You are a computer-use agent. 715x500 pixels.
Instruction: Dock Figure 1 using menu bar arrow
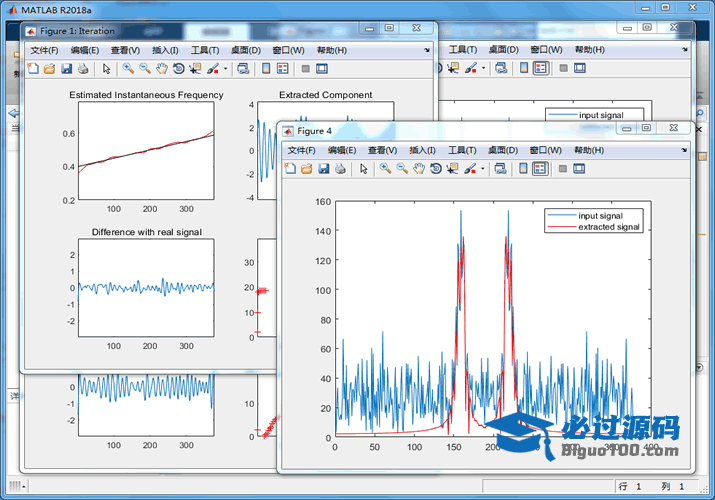[x=427, y=50]
